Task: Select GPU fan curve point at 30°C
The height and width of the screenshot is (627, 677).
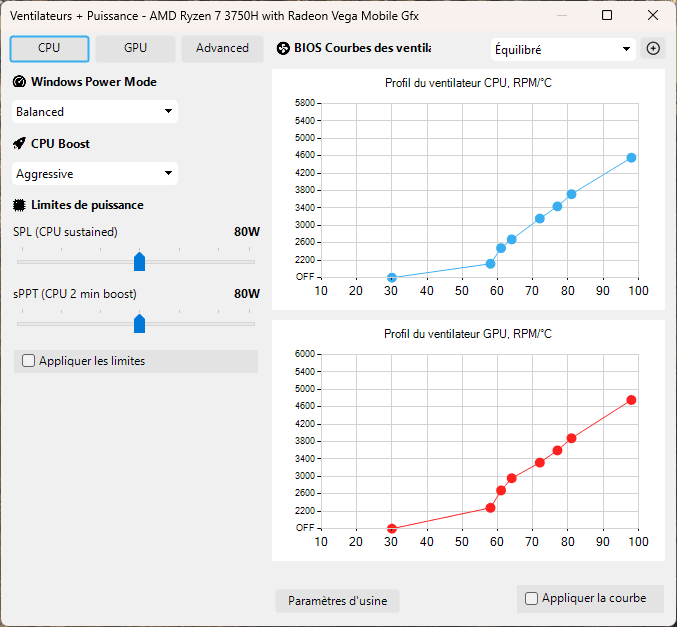Action: 392,528
